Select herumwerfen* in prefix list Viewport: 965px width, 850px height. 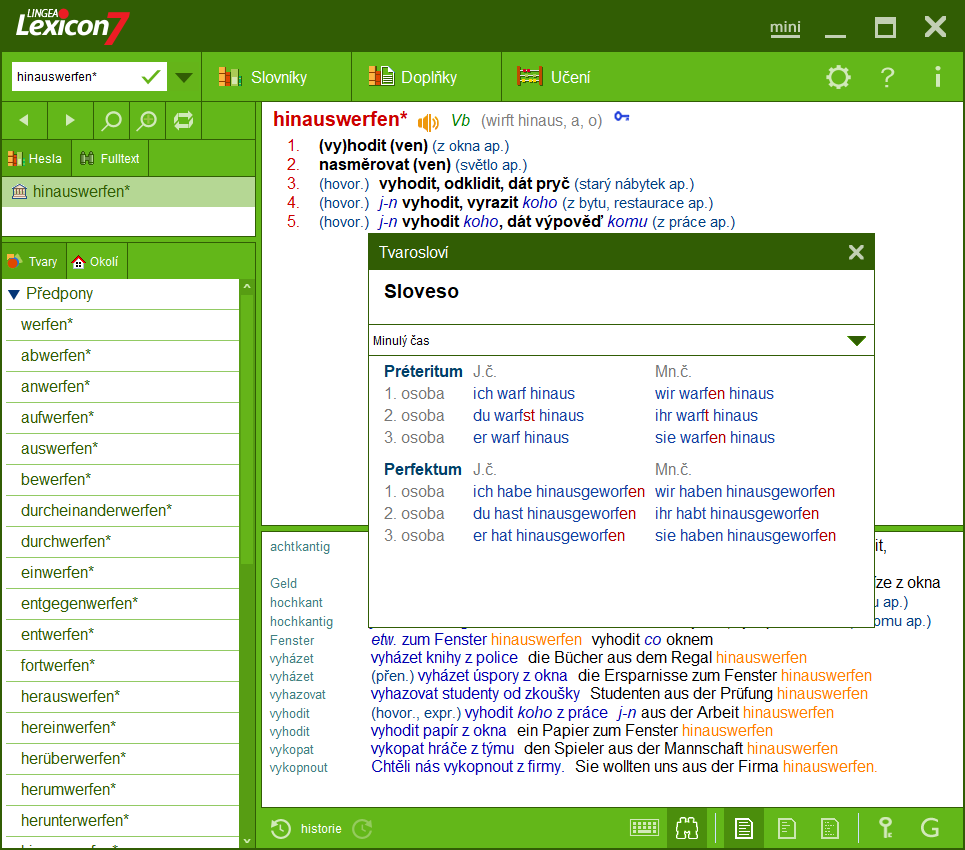(122, 790)
